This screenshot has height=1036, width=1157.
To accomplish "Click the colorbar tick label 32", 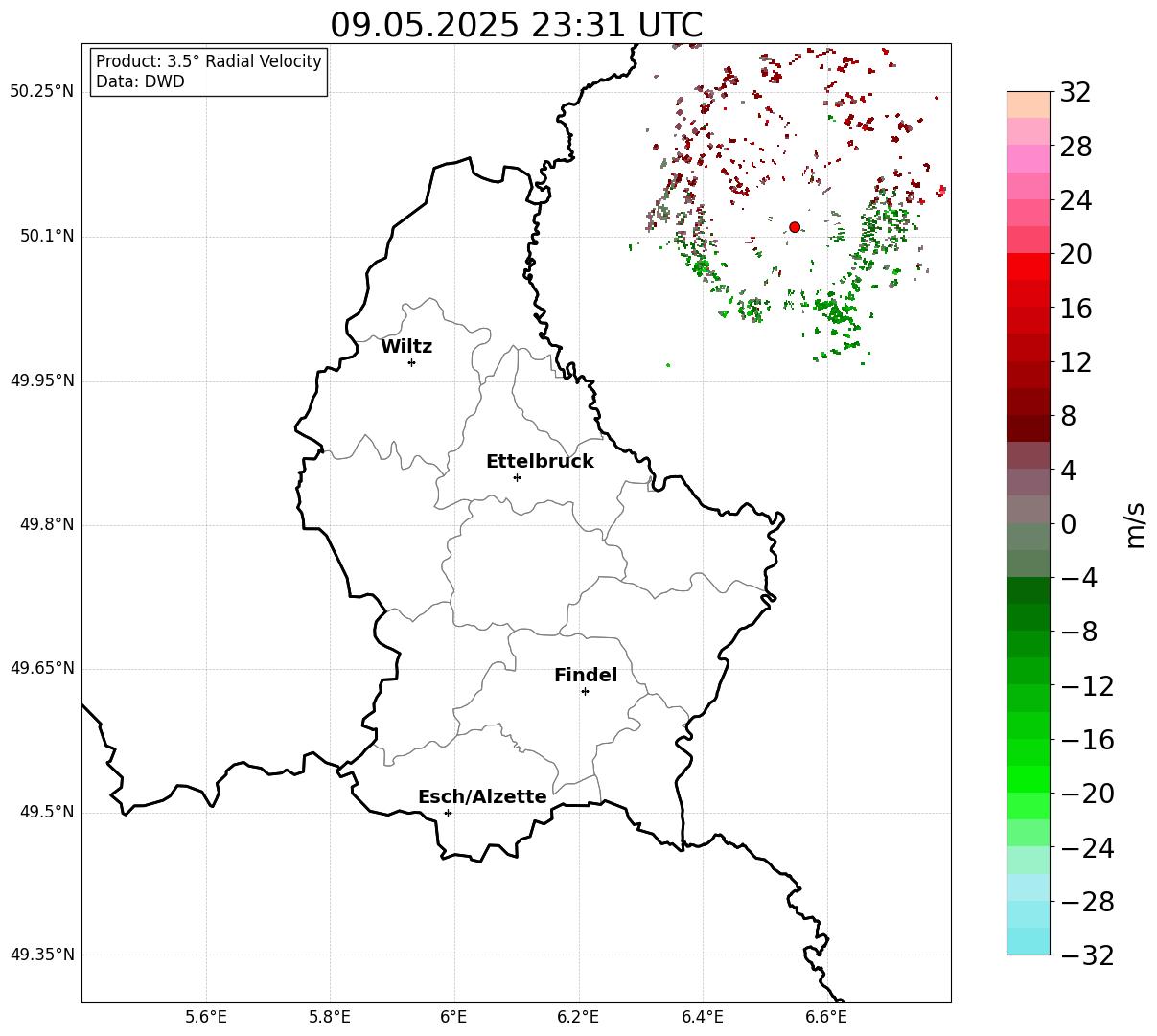I will pyautogui.click(x=1076, y=93).
